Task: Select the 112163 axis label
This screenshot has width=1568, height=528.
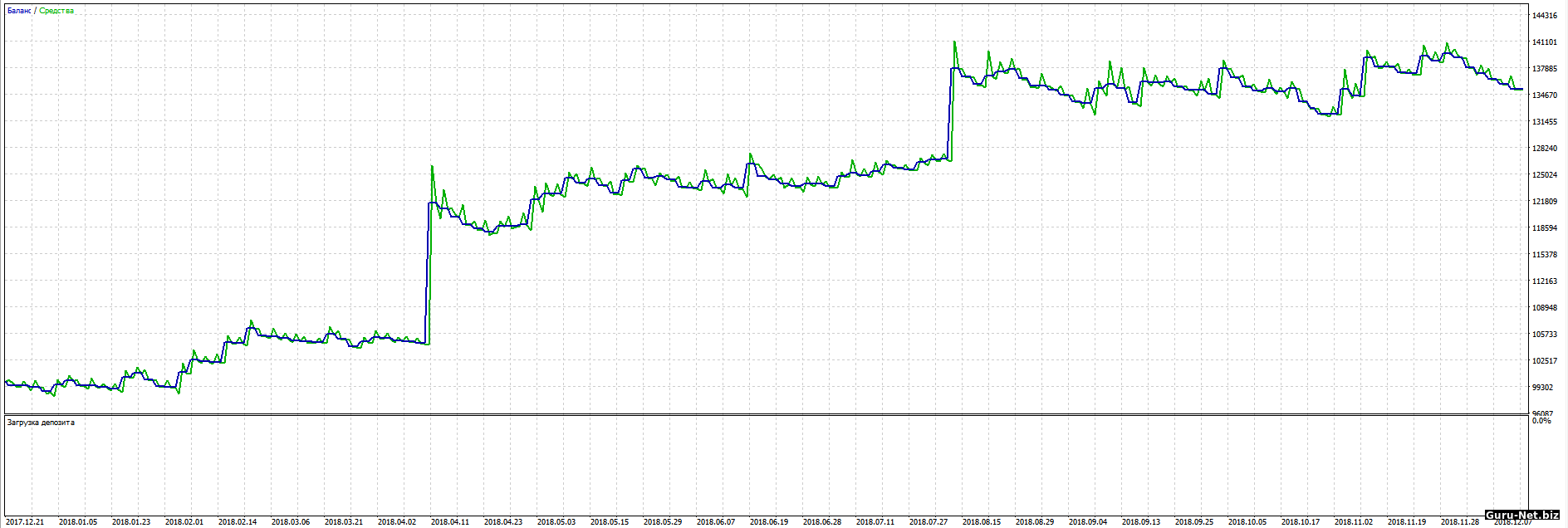Action: [x=1545, y=281]
